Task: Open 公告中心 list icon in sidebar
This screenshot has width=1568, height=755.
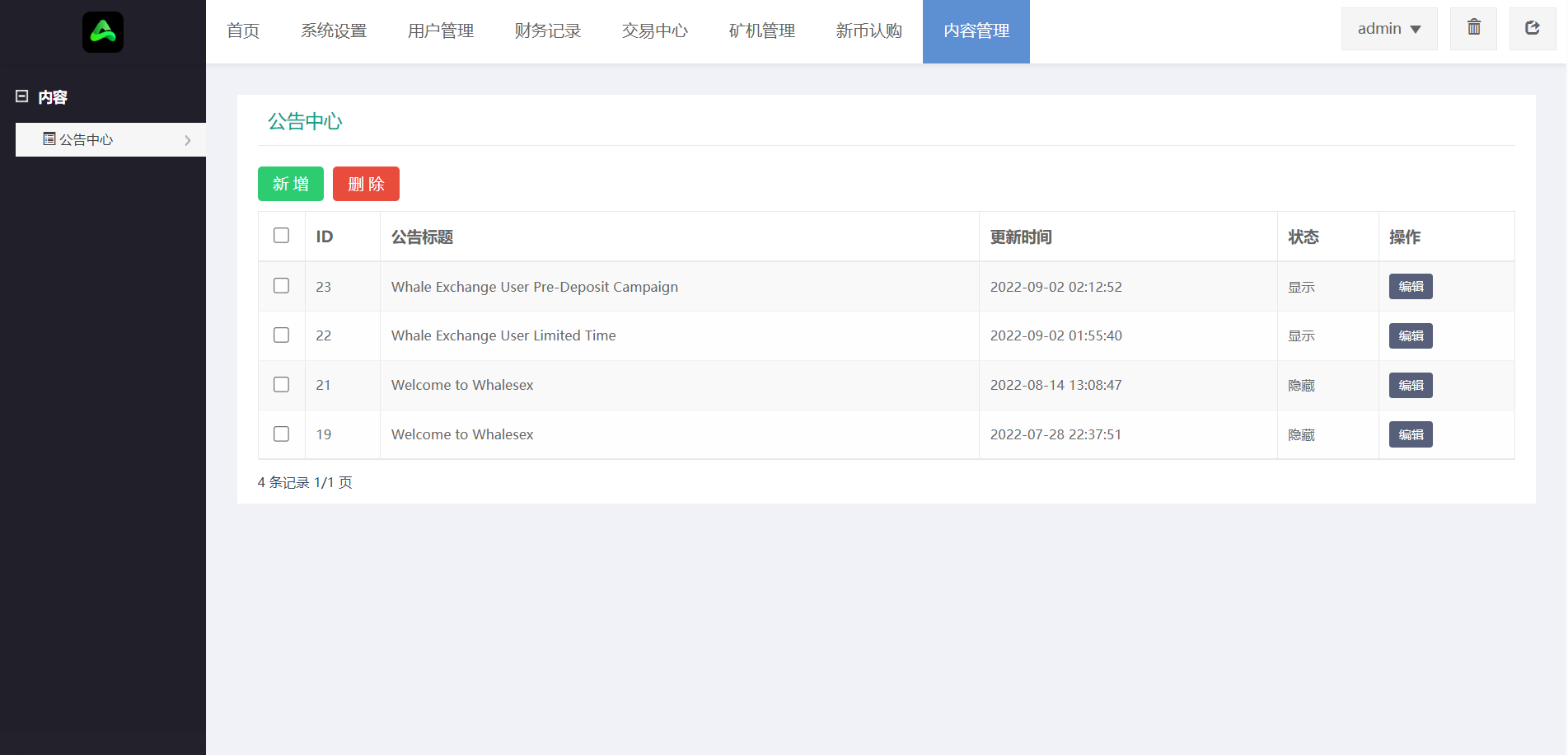Action: (x=49, y=139)
